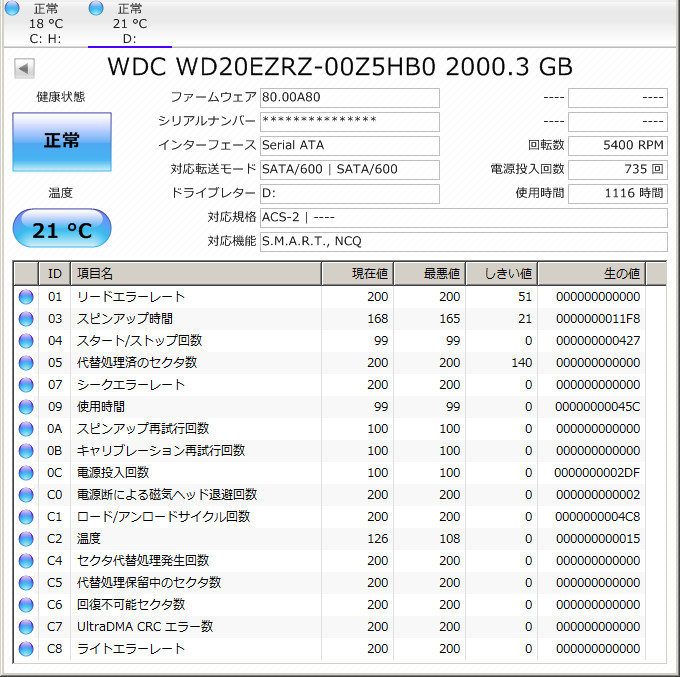Click features field S.M.A.R.T., NCQ

click(464, 241)
